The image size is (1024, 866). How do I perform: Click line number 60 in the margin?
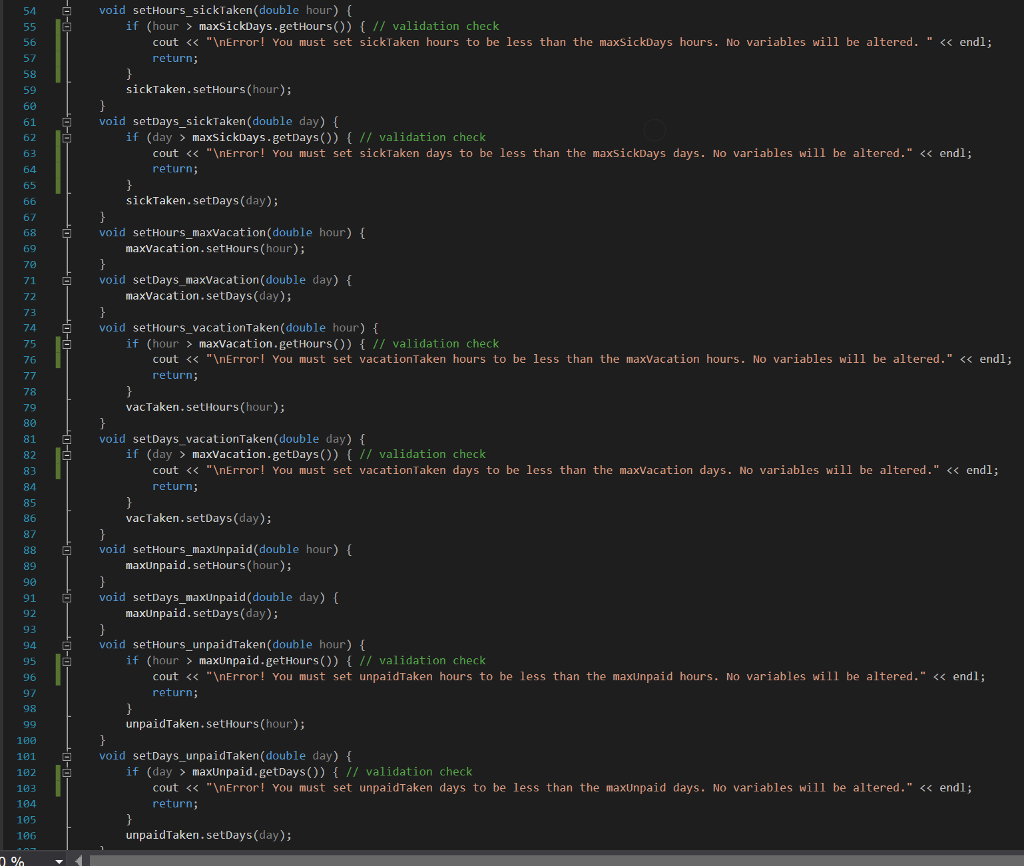click(30, 106)
